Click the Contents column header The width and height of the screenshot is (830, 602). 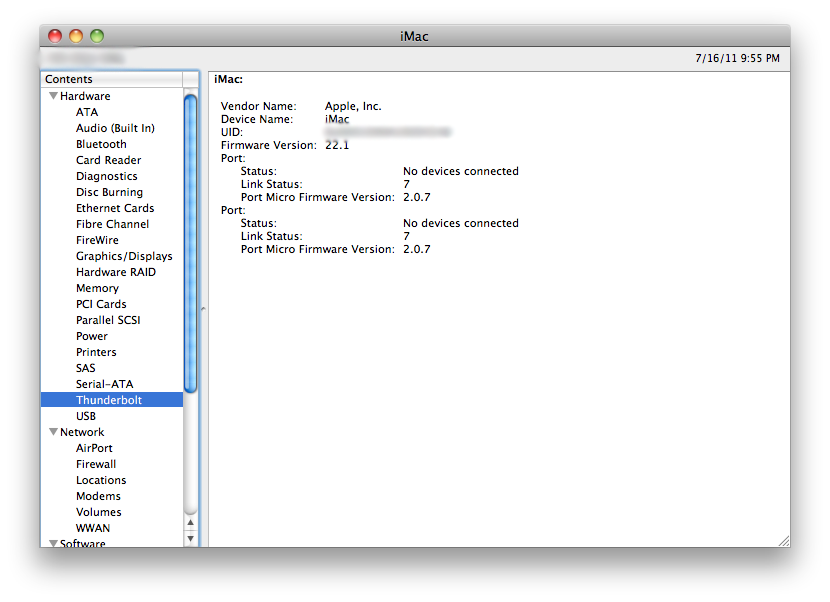[112, 79]
